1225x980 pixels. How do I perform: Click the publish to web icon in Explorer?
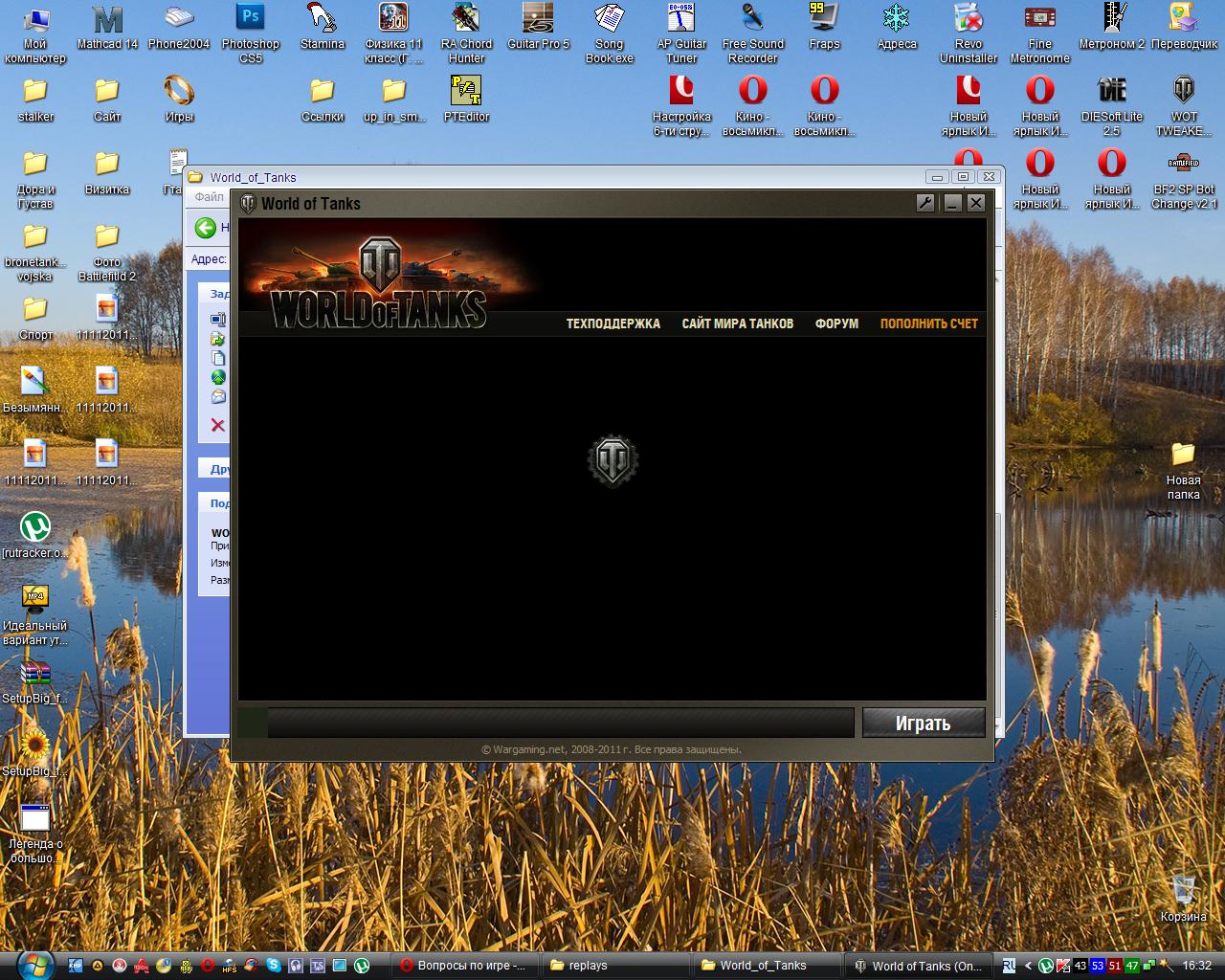point(218,377)
